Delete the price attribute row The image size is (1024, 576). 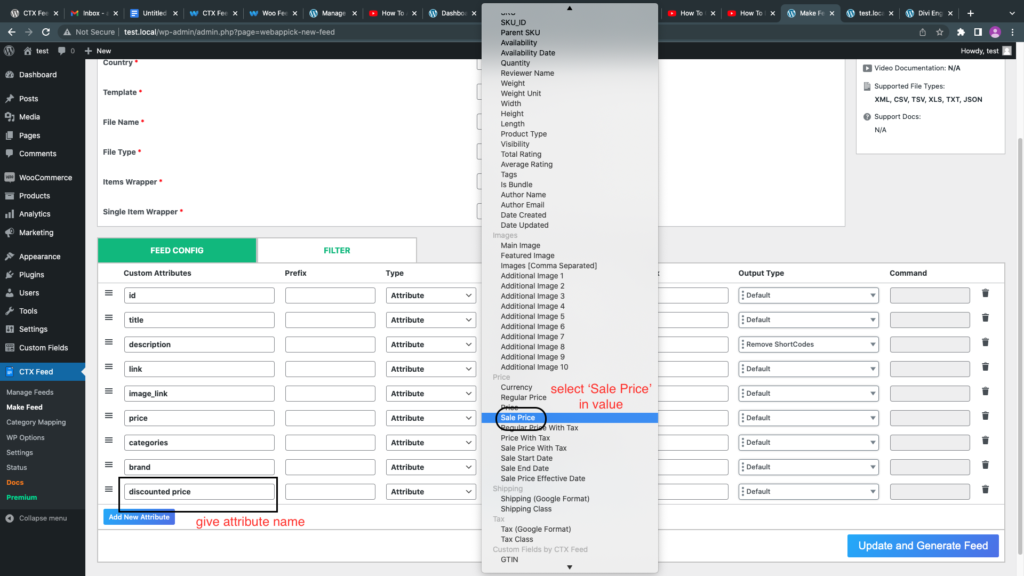coord(985,416)
